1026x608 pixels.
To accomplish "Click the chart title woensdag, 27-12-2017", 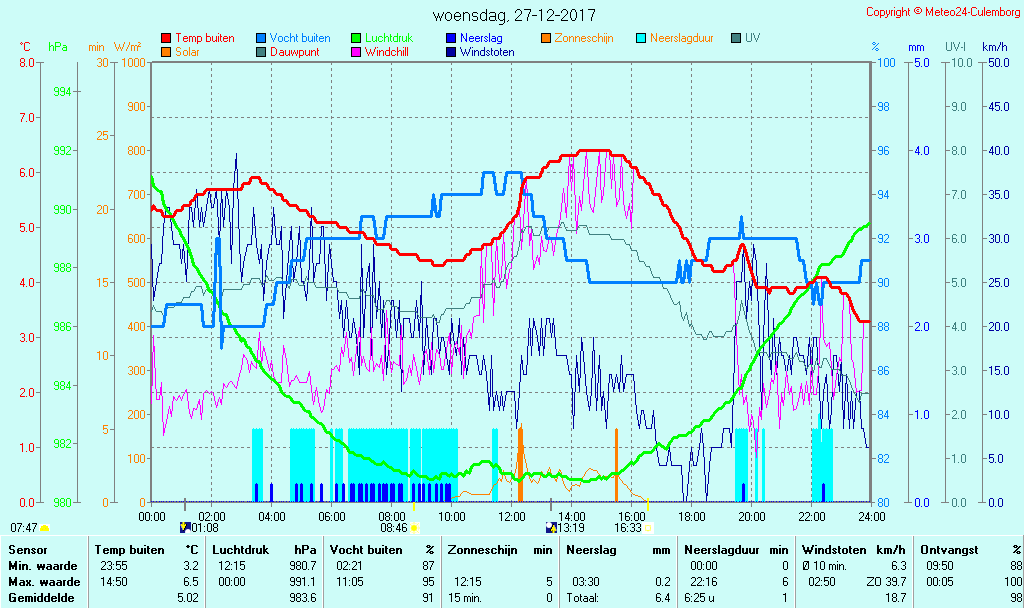I will pyautogui.click(x=514, y=16).
